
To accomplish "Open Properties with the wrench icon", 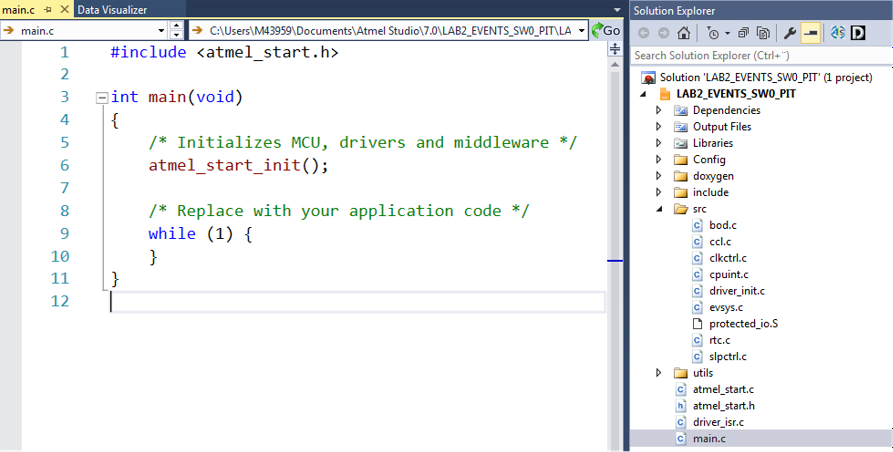I will click(x=790, y=33).
